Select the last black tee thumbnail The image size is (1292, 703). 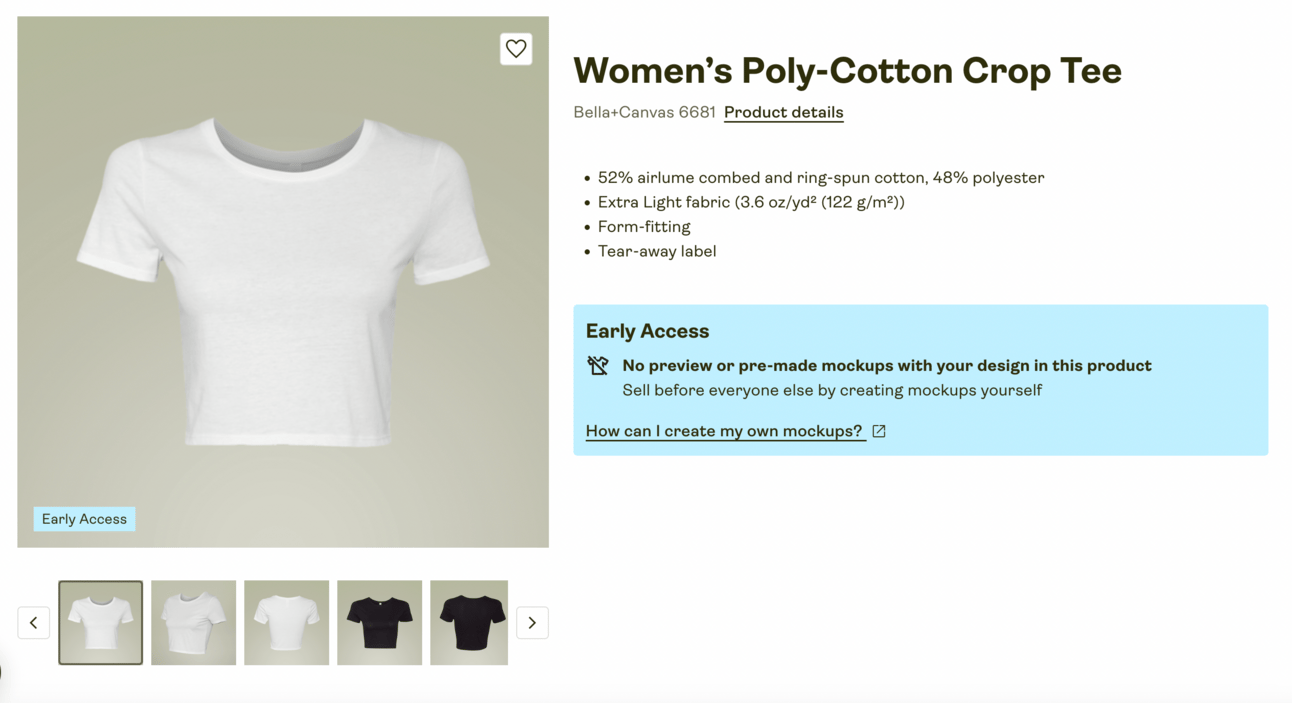pyautogui.click(x=469, y=622)
